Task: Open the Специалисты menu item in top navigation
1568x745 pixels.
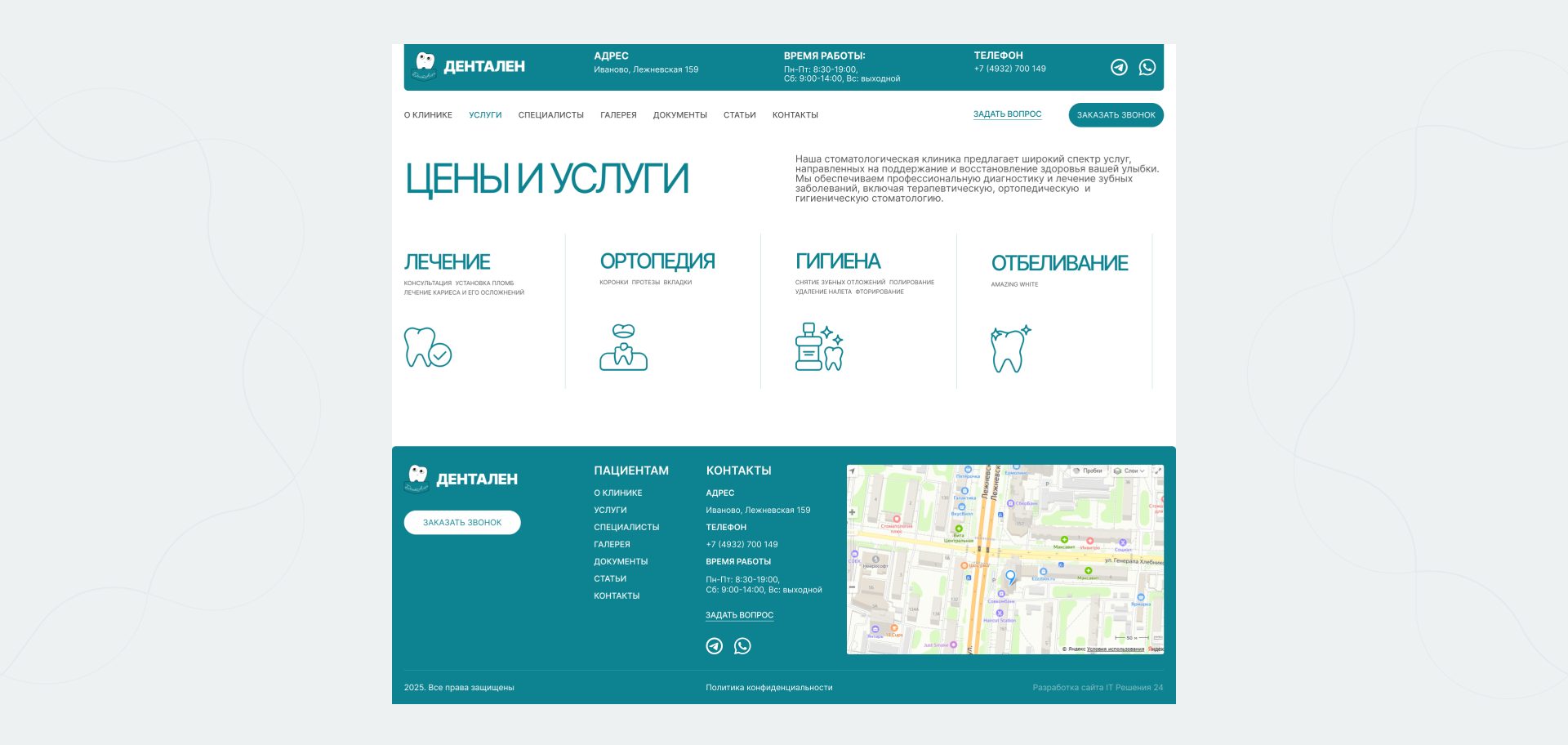Action: [x=550, y=115]
